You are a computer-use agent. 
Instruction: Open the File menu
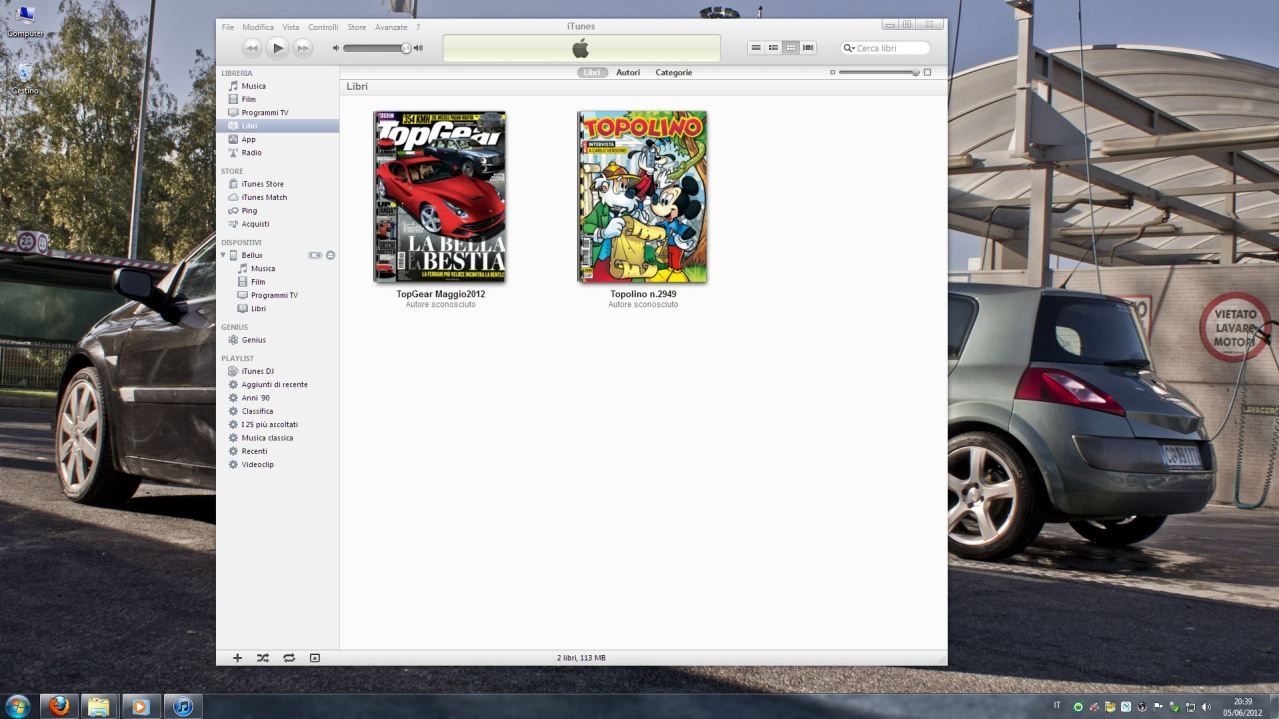(x=228, y=27)
